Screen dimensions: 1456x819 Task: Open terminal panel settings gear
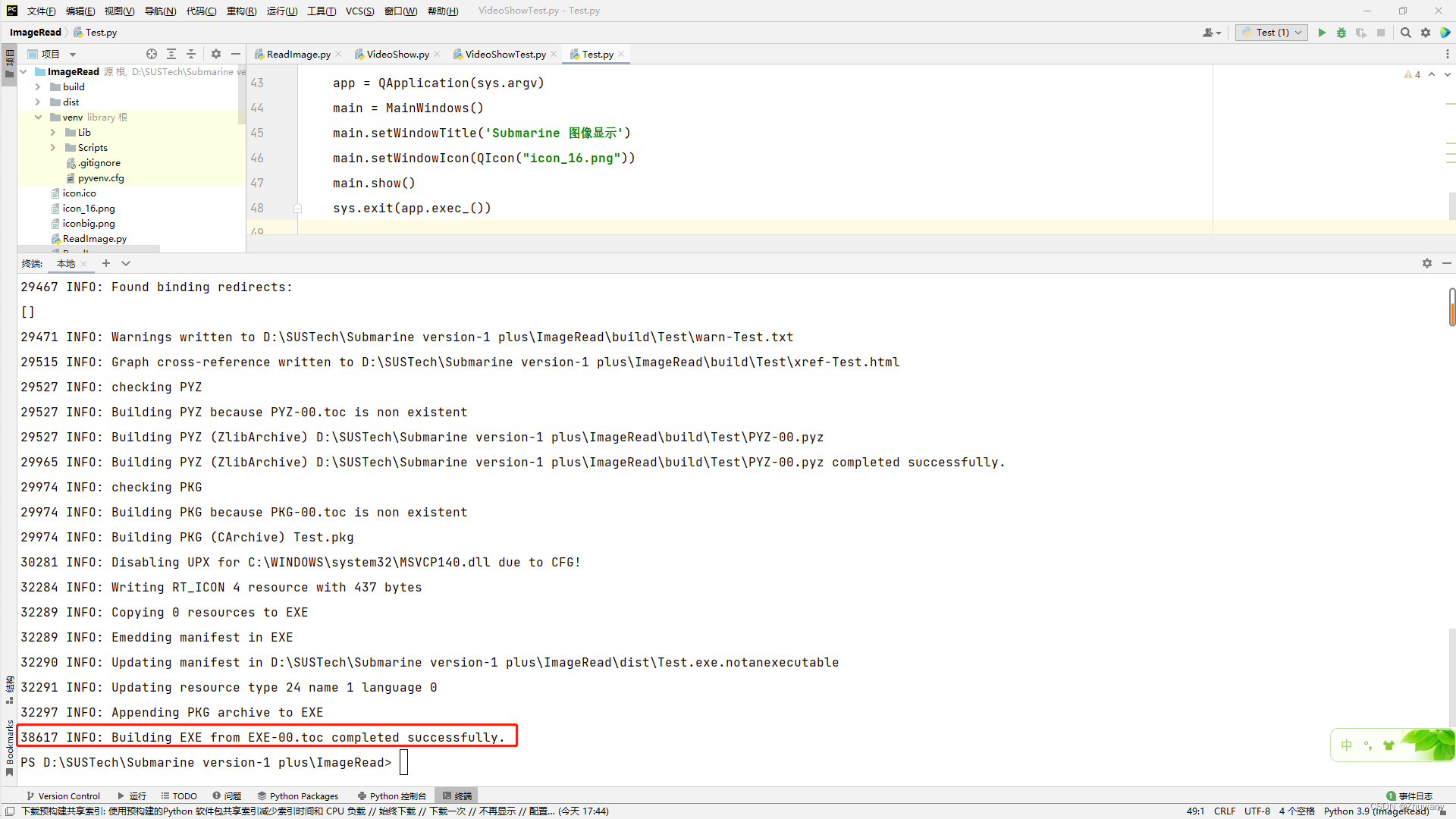[x=1427, y=263]
